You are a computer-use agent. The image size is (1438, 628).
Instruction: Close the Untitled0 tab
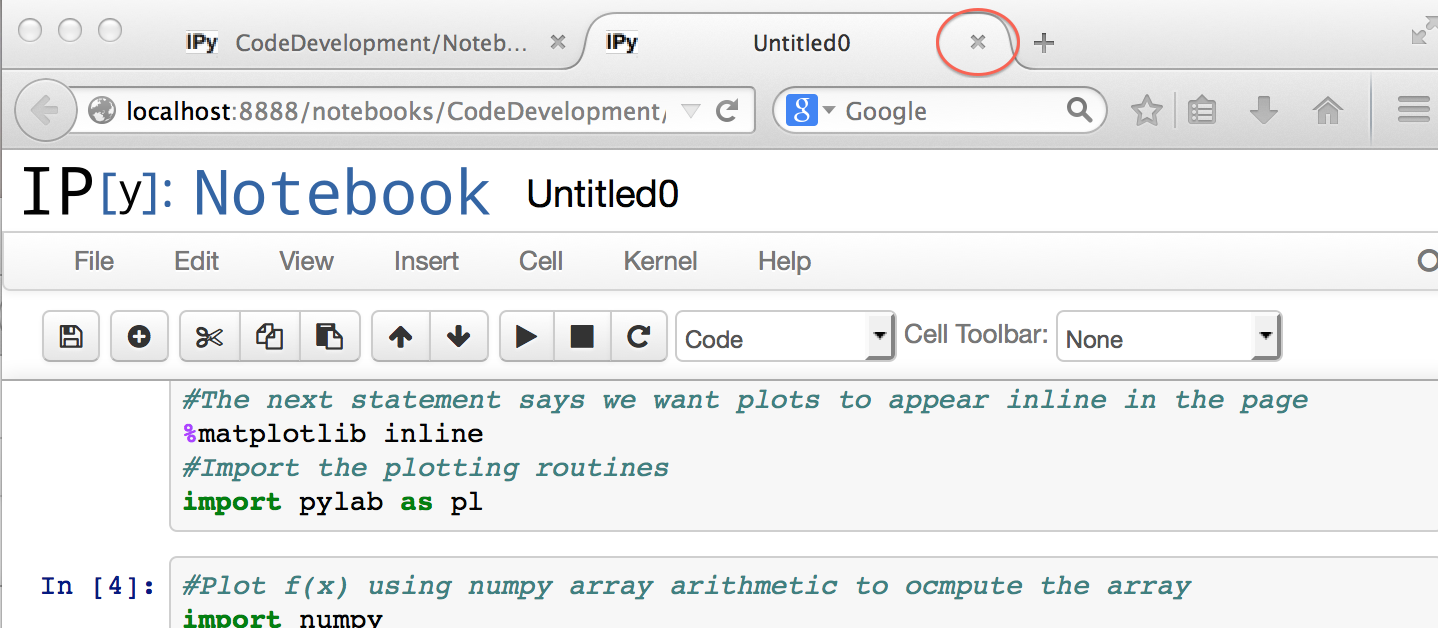click(978, 42)
